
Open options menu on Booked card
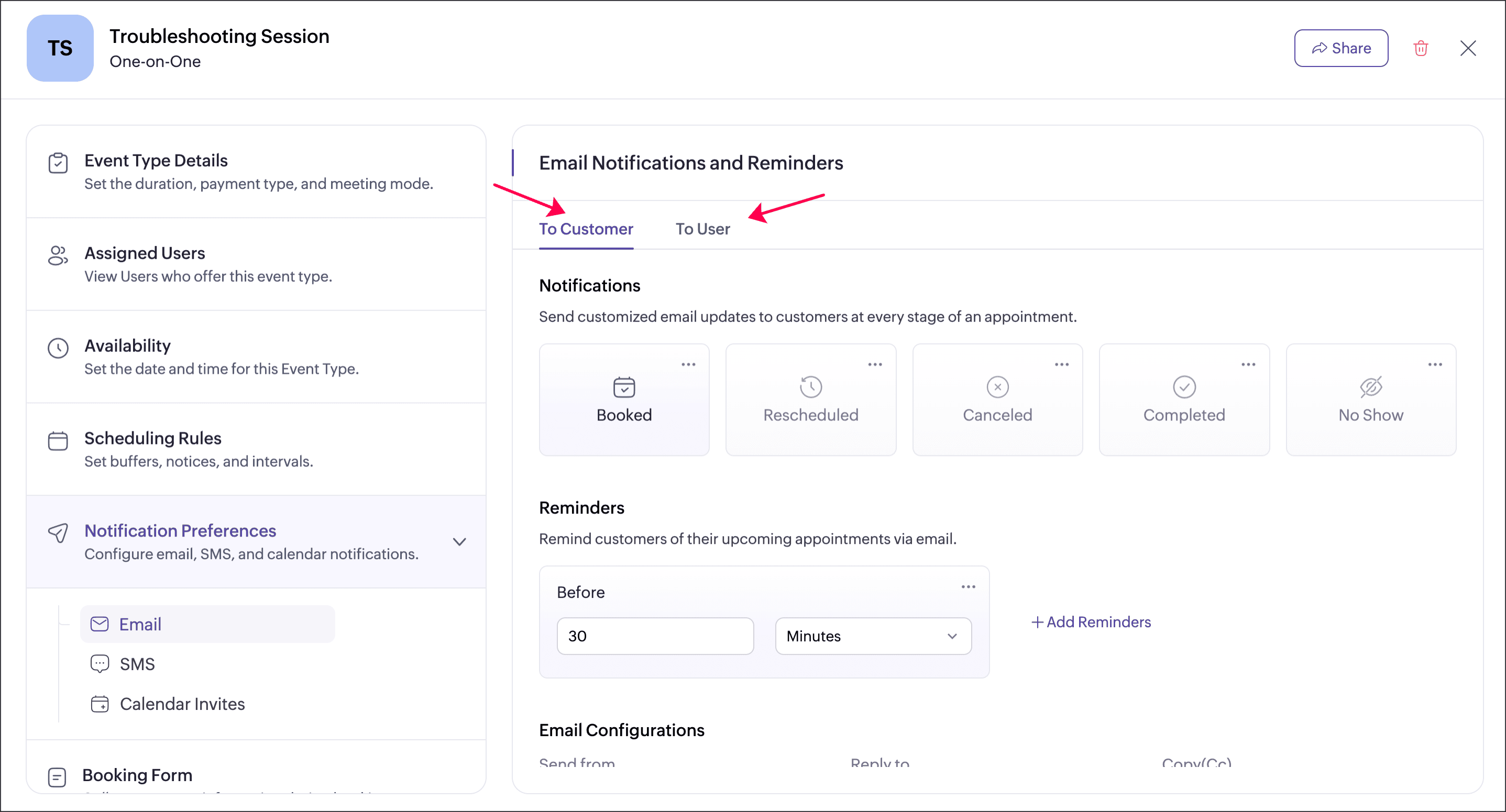click(688, 364)
